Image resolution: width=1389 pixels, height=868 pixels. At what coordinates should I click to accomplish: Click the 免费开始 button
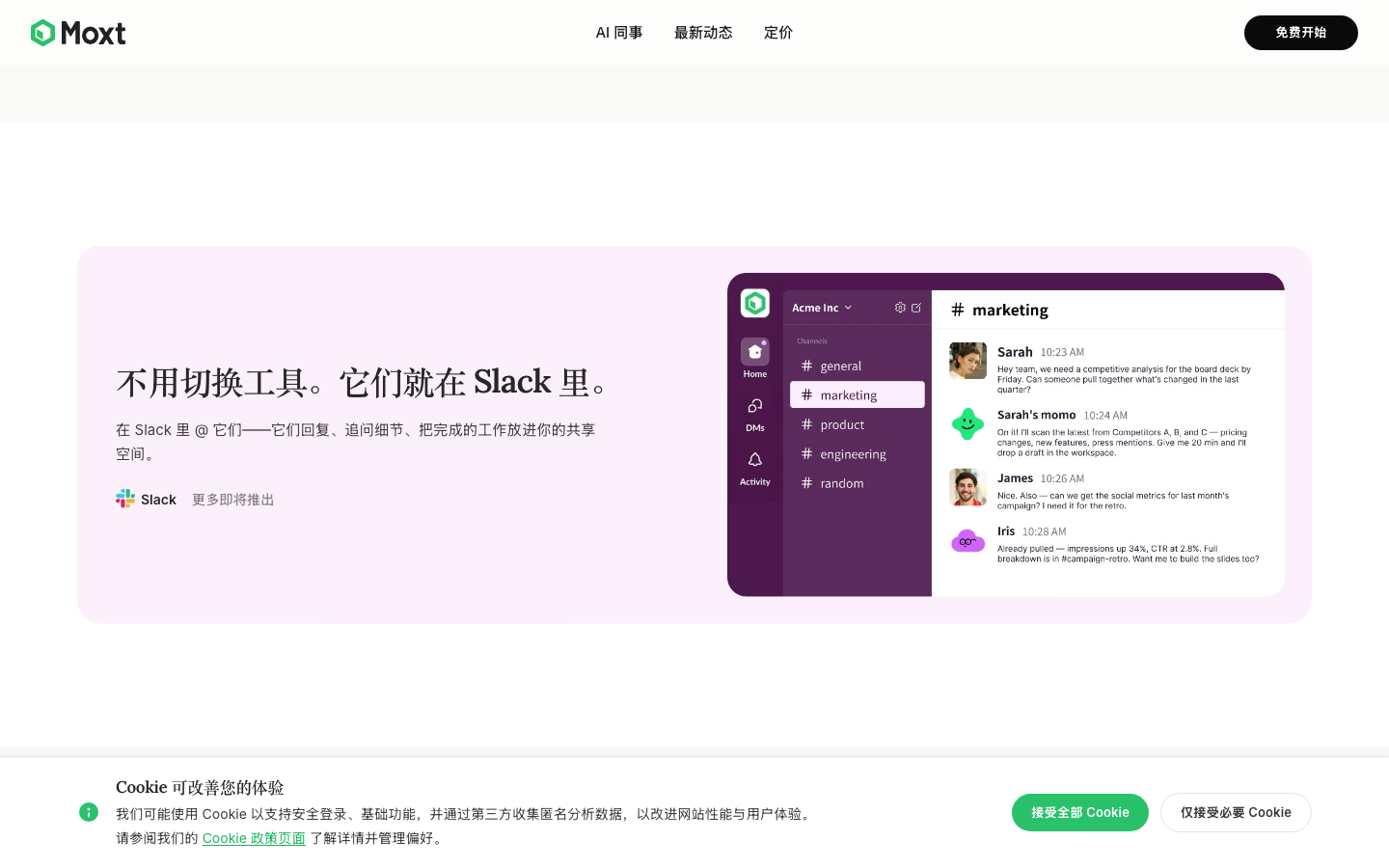1301,33
